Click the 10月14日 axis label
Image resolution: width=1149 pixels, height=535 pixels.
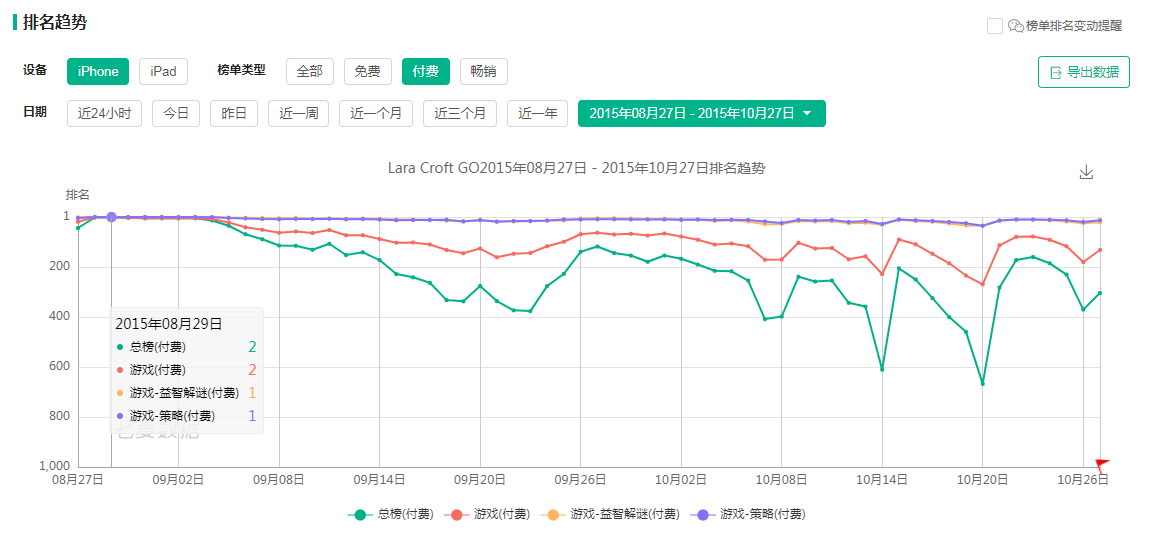(882, 480)
